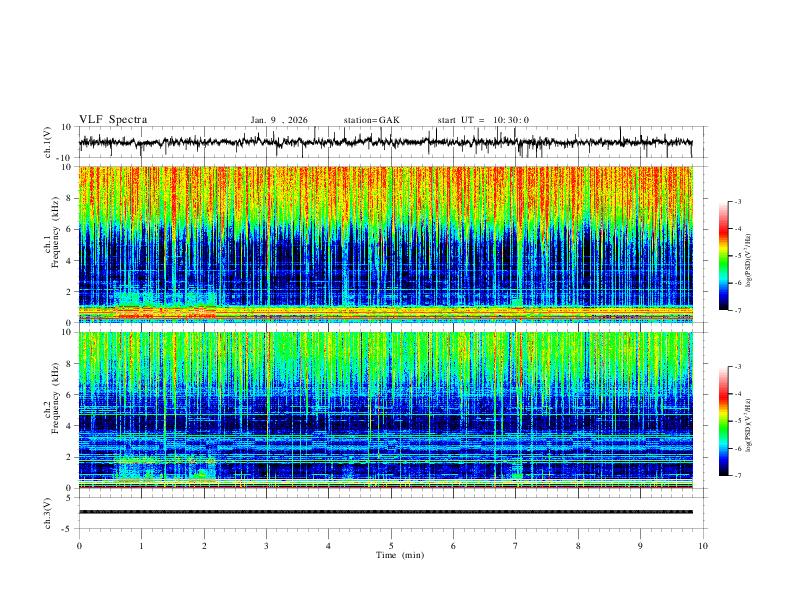Click time axis tick label "9"
The image size is (792, 612).
click(640, 546)
